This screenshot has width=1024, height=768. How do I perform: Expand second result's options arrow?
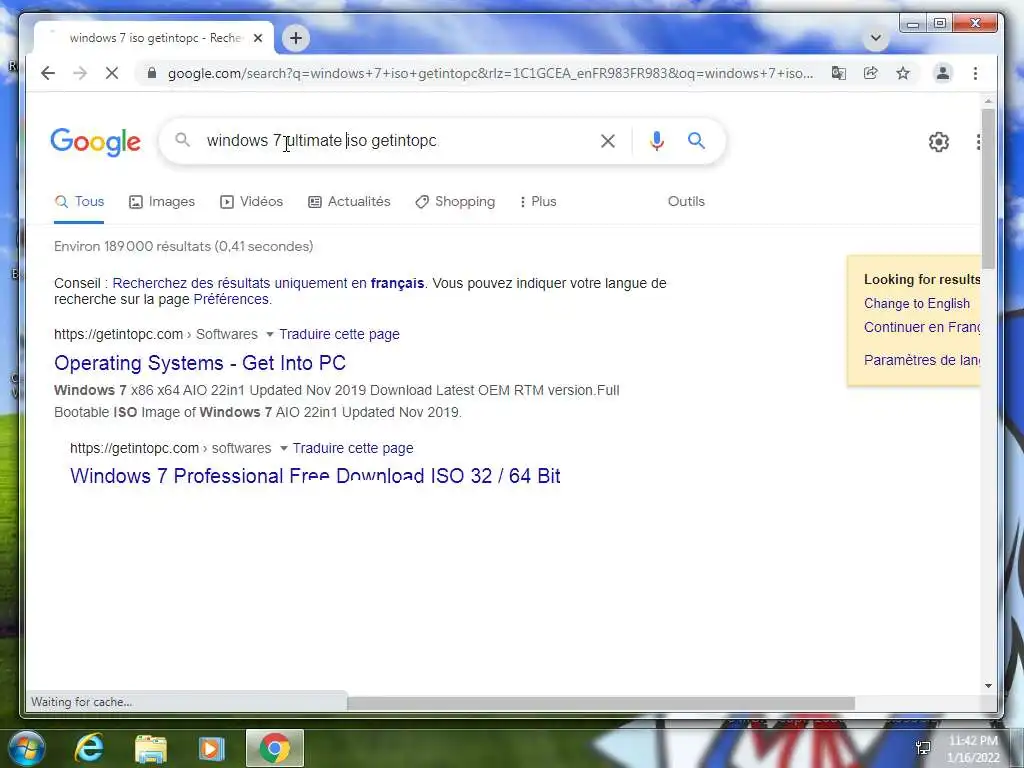point(283,449)
